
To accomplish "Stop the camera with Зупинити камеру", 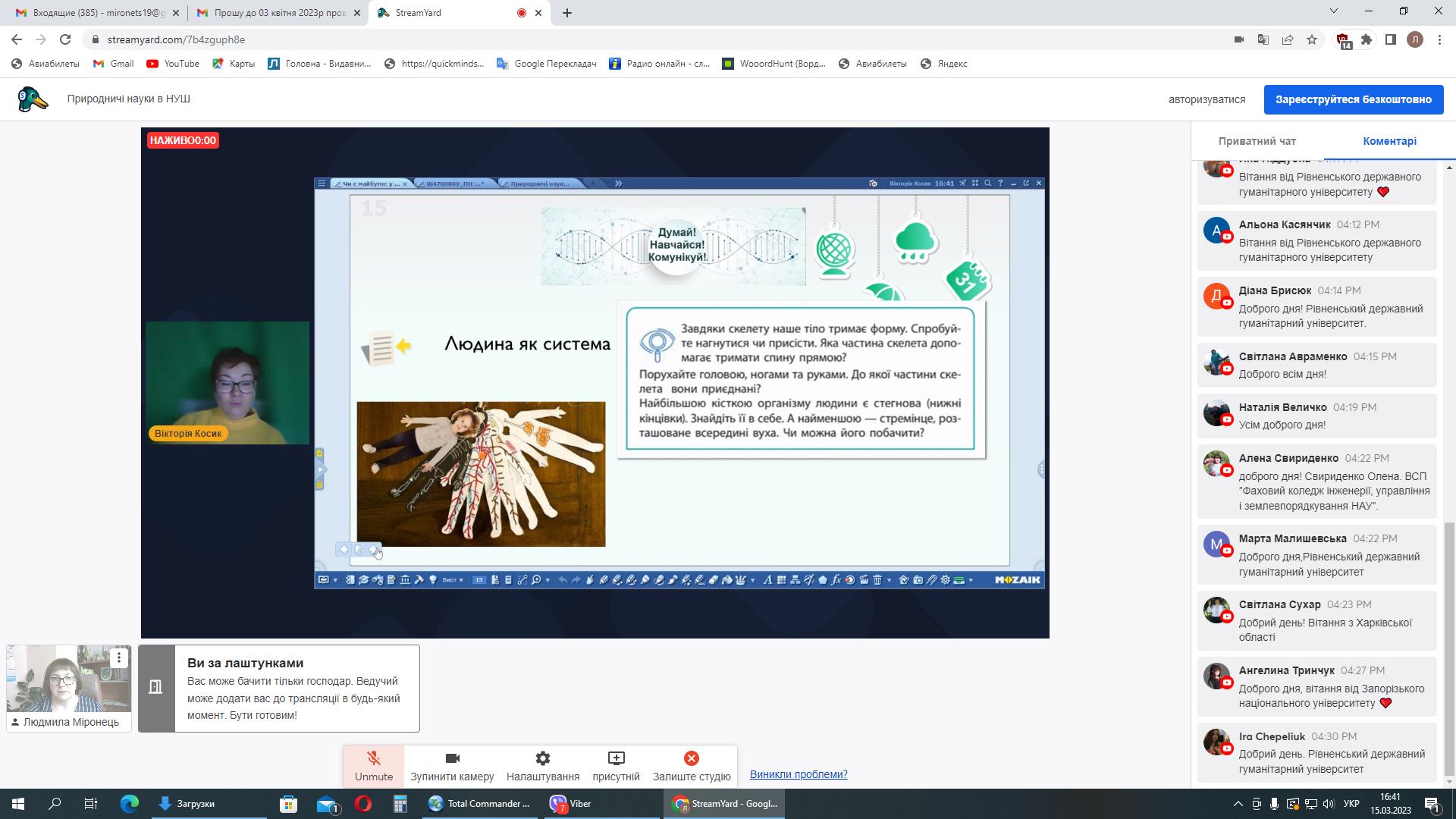I will (x=452, y=767).
